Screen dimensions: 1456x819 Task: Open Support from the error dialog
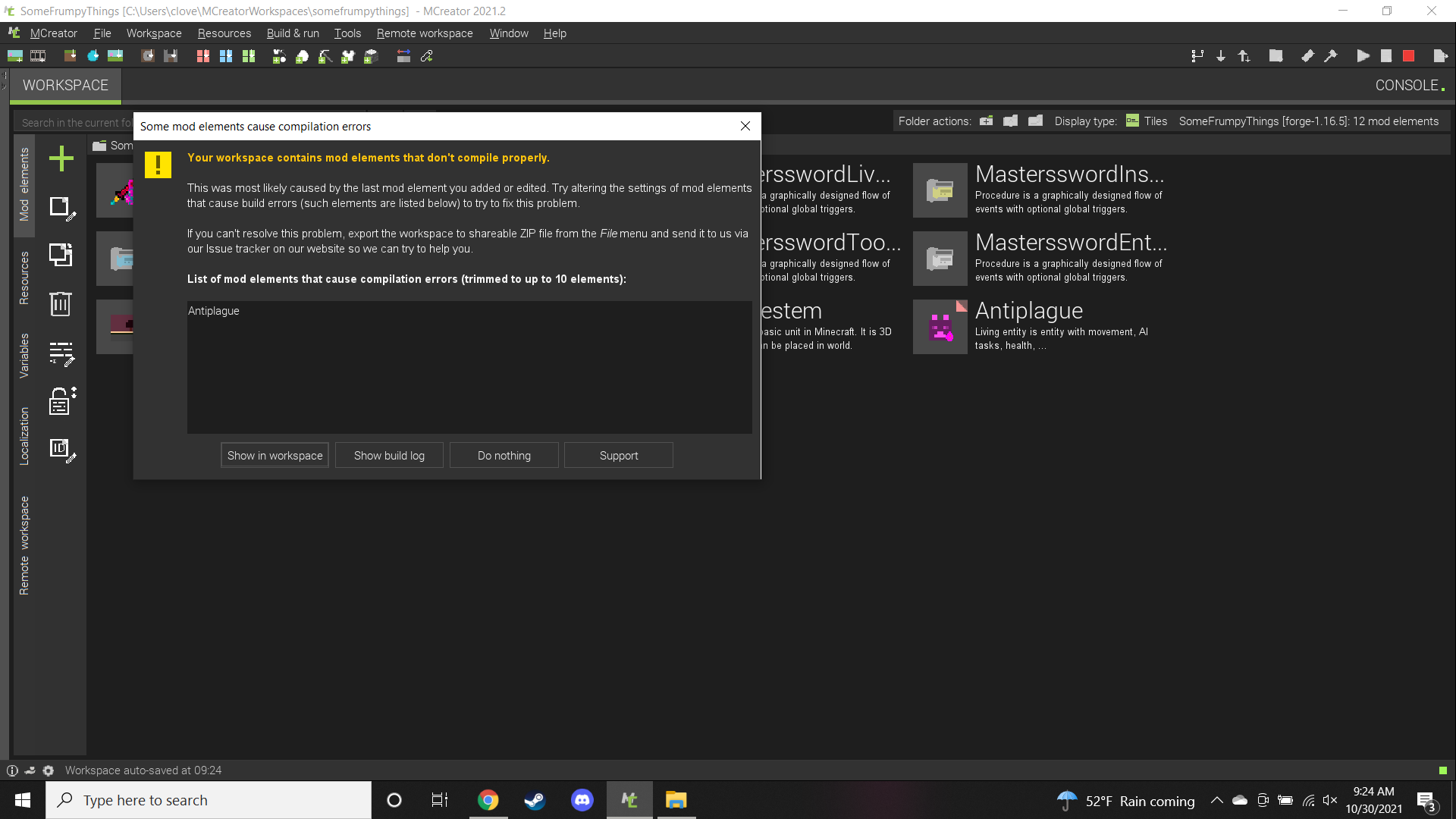pos(618,455)
